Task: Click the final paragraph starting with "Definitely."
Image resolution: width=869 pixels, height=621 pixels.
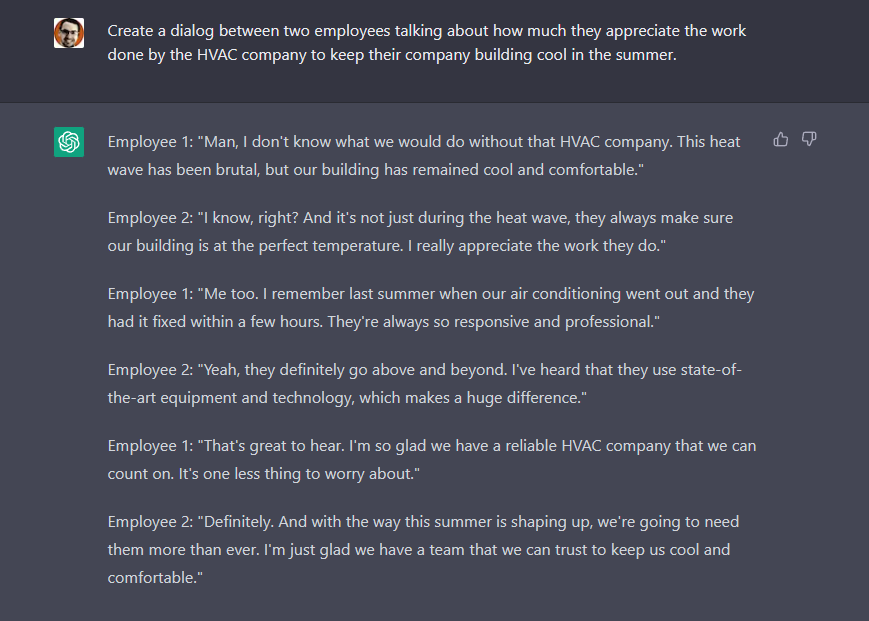Action: click(x=424, y=549)
